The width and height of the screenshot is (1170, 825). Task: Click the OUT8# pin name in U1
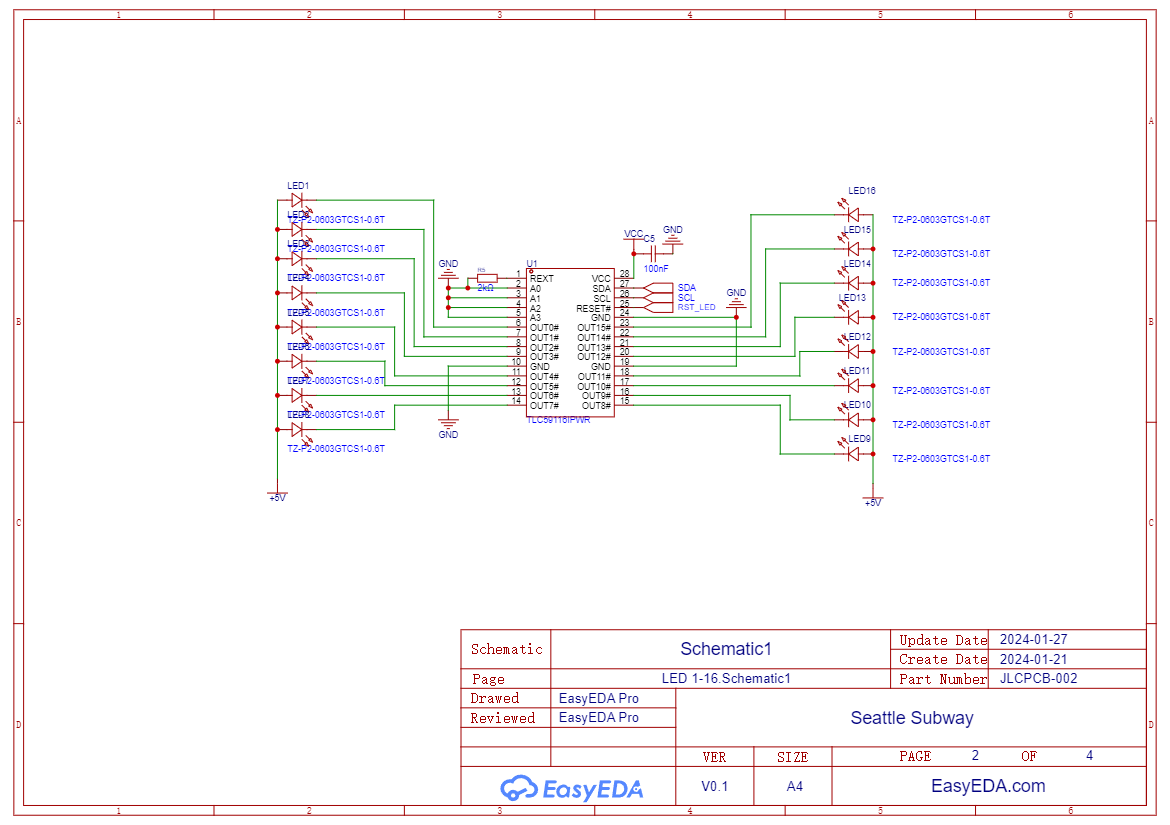click(596, 406)
